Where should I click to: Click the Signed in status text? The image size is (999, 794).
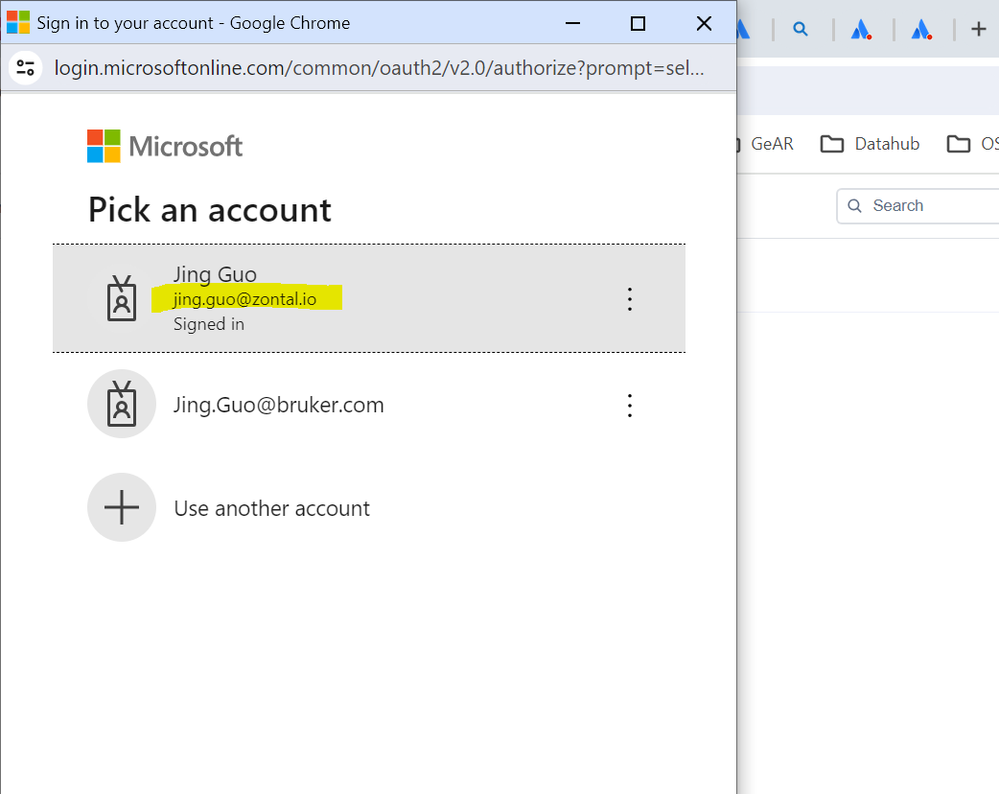209,324
